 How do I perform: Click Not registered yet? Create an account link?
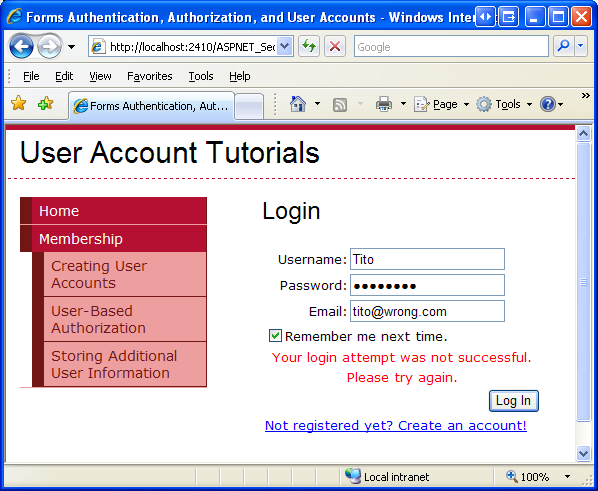(396, 425)
